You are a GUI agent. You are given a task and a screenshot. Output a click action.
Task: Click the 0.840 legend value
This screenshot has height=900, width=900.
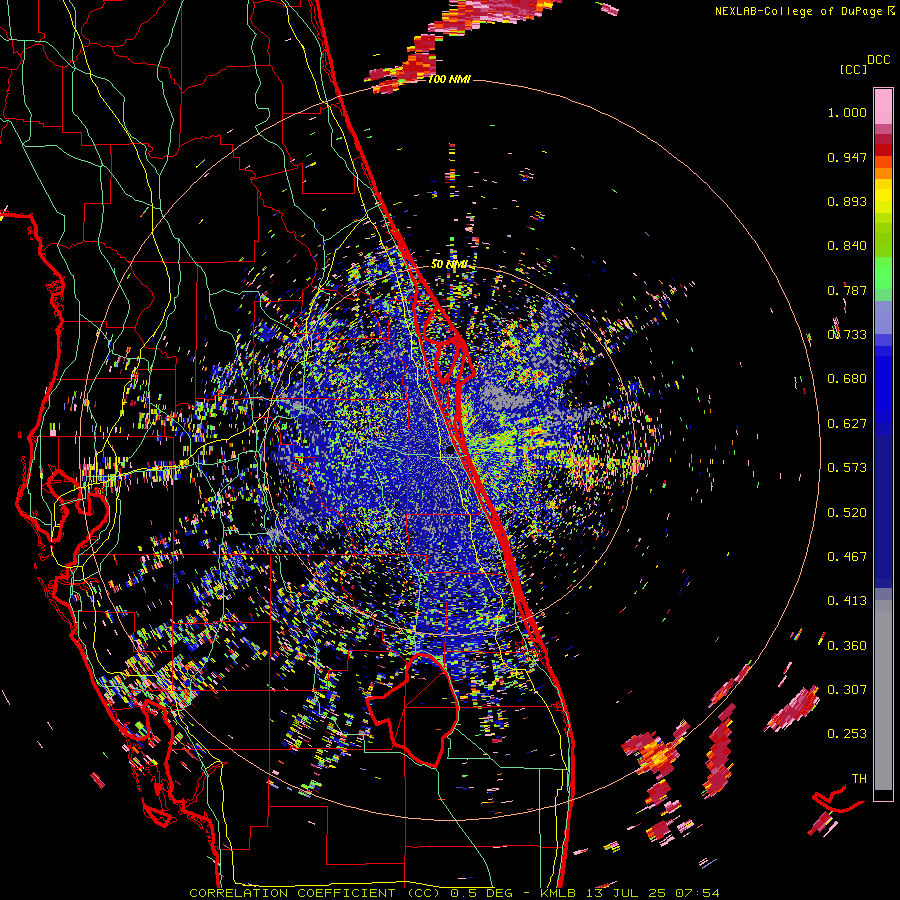click(847, 246)
